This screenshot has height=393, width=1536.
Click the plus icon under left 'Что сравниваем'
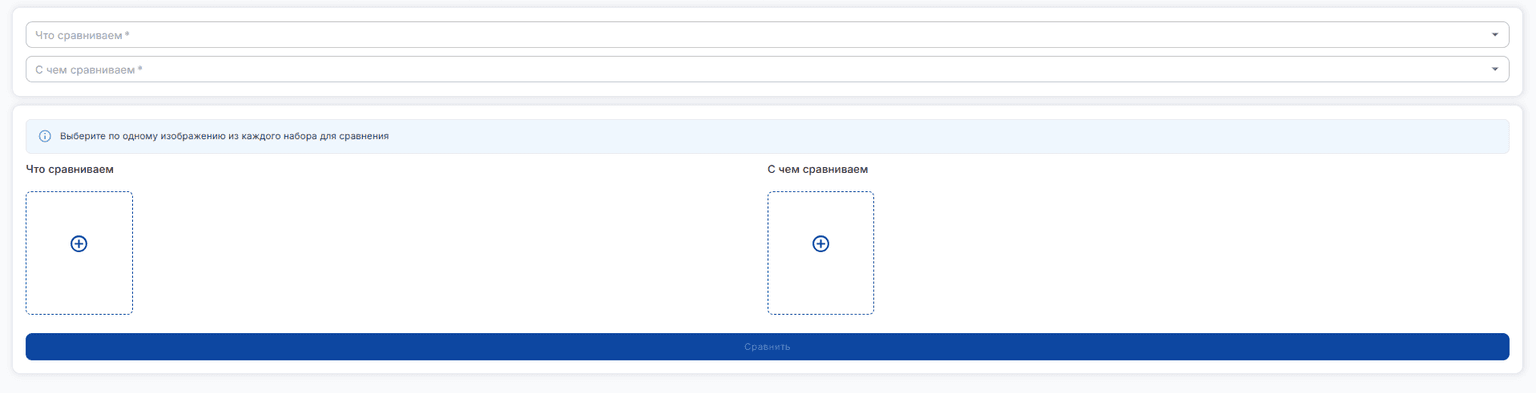coord(79,244)
